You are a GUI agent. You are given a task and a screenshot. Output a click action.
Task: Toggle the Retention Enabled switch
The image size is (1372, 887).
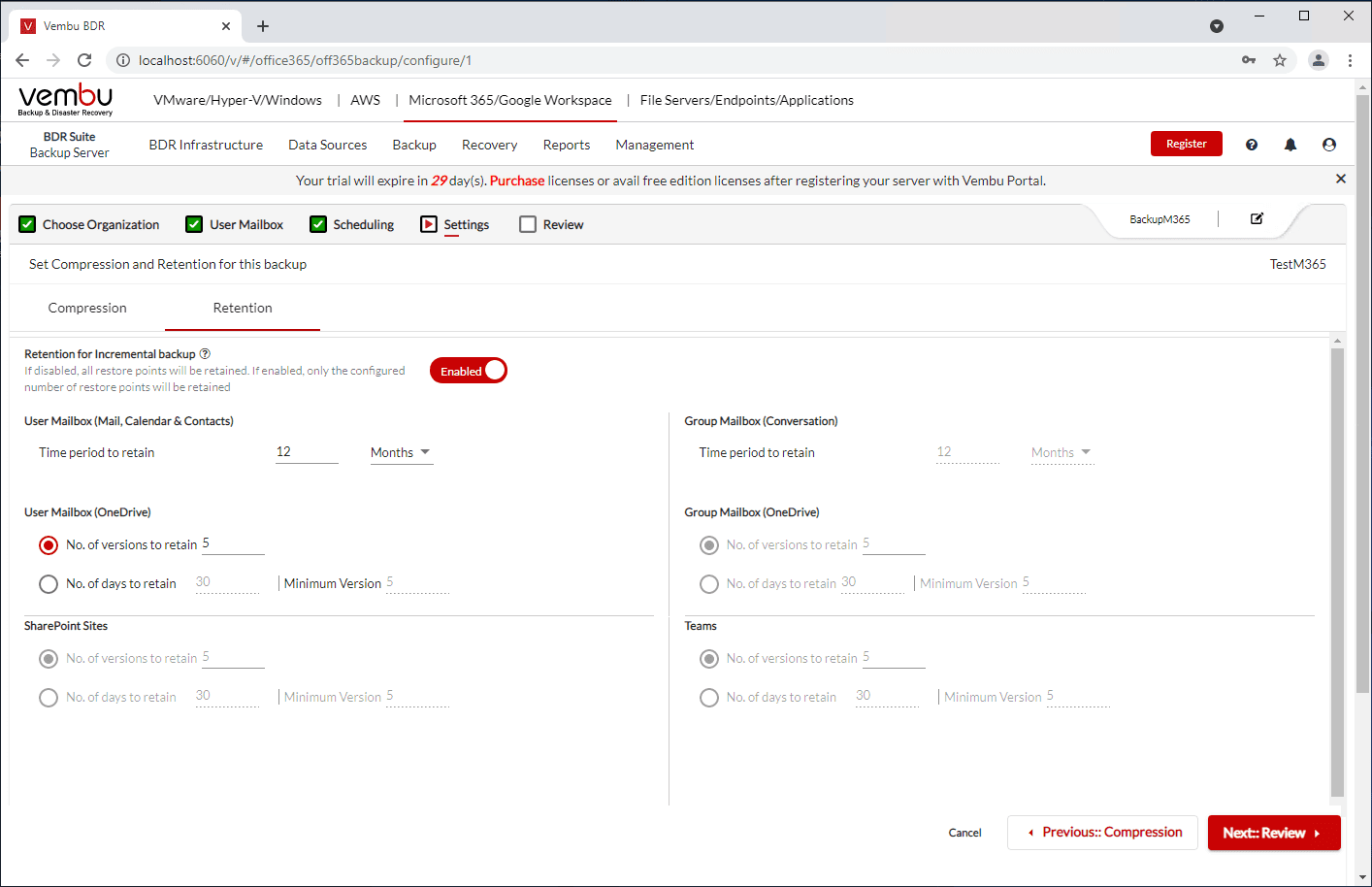(x=469, y=371)
